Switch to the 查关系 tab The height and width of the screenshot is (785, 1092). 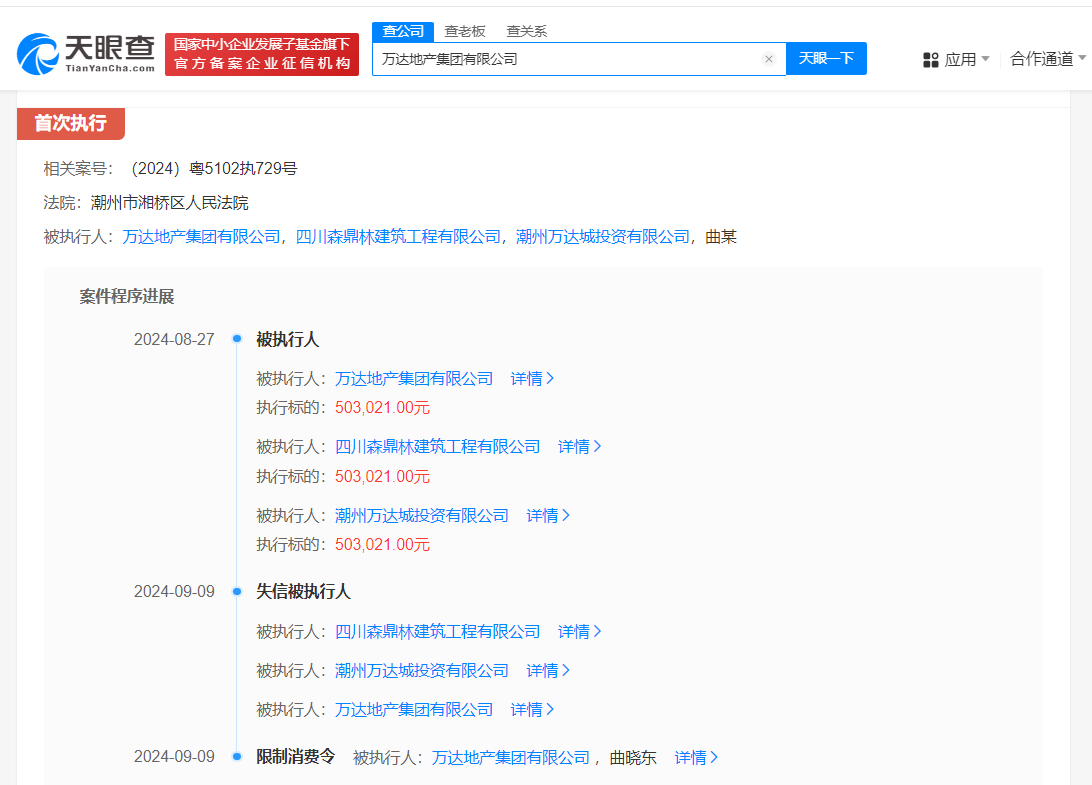[x=529, y=31]
